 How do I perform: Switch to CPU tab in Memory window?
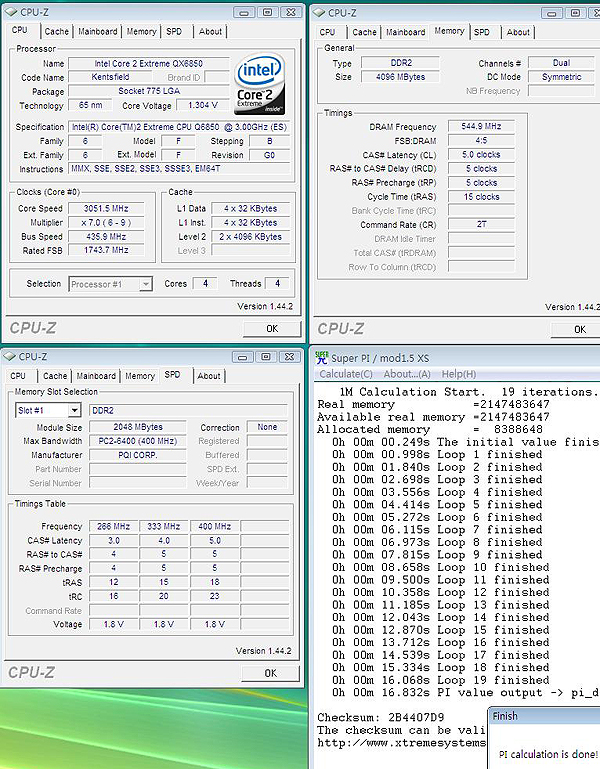pyautogui.click(x=327, y=32)
